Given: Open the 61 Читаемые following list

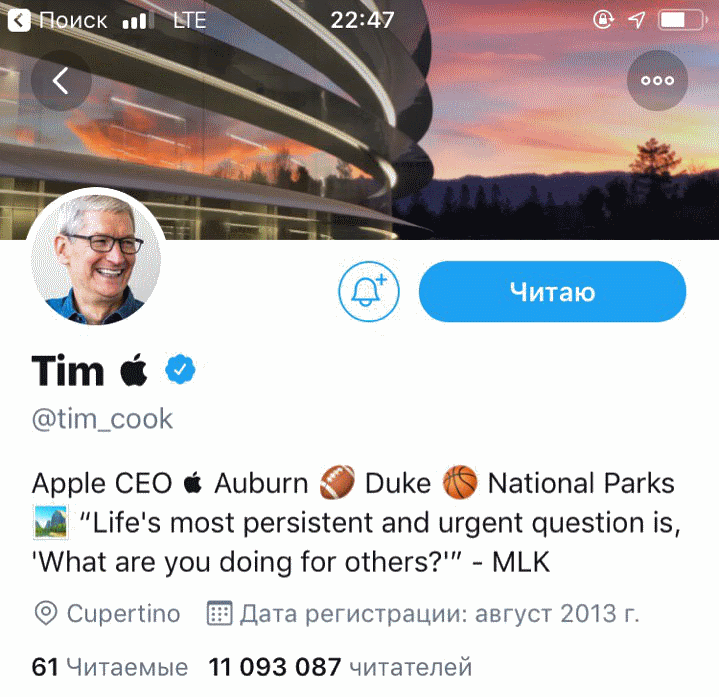Looking at the screenshot, I should tap(110, 666).
